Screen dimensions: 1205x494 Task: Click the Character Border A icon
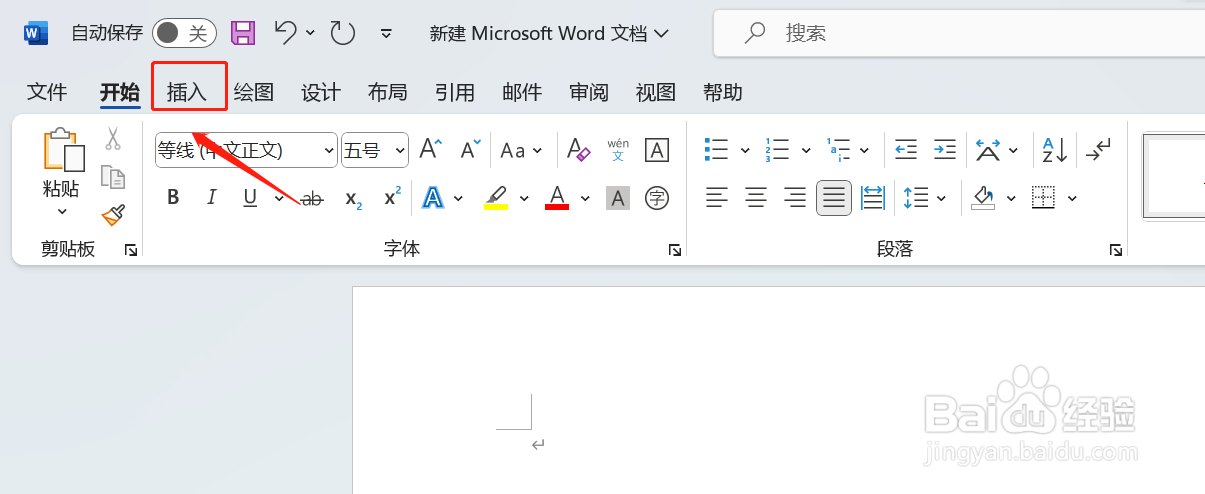click(x=657, y=150)
